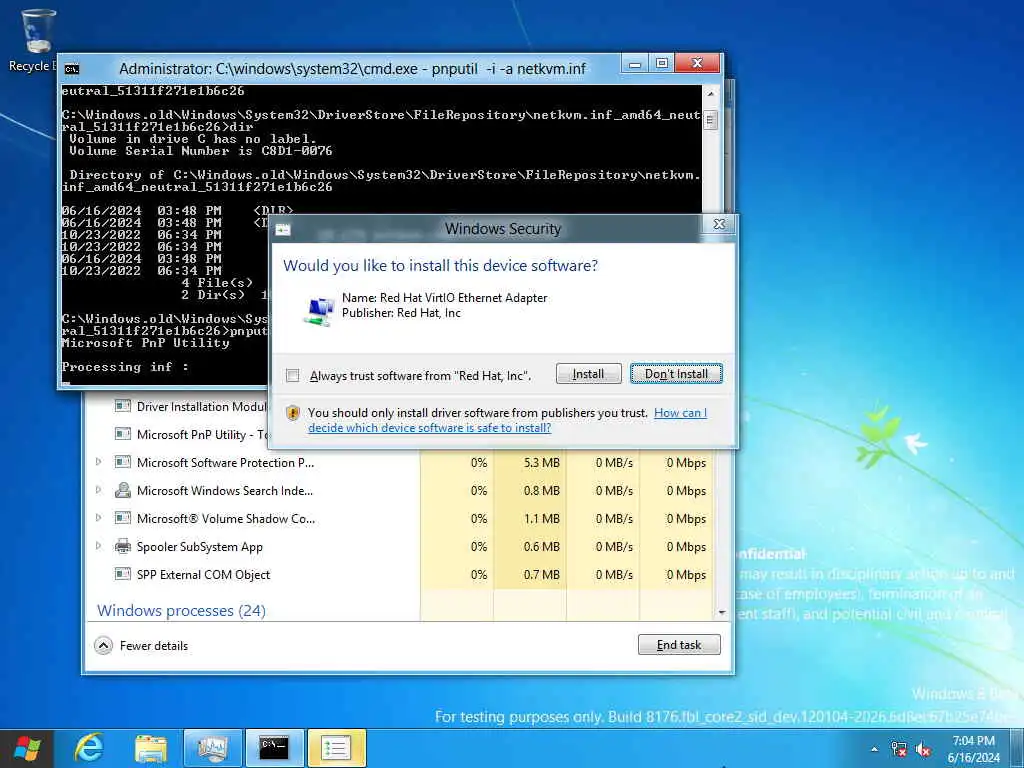
Task: Click the Microsoft PnP Utility icon
Action: 123,434
